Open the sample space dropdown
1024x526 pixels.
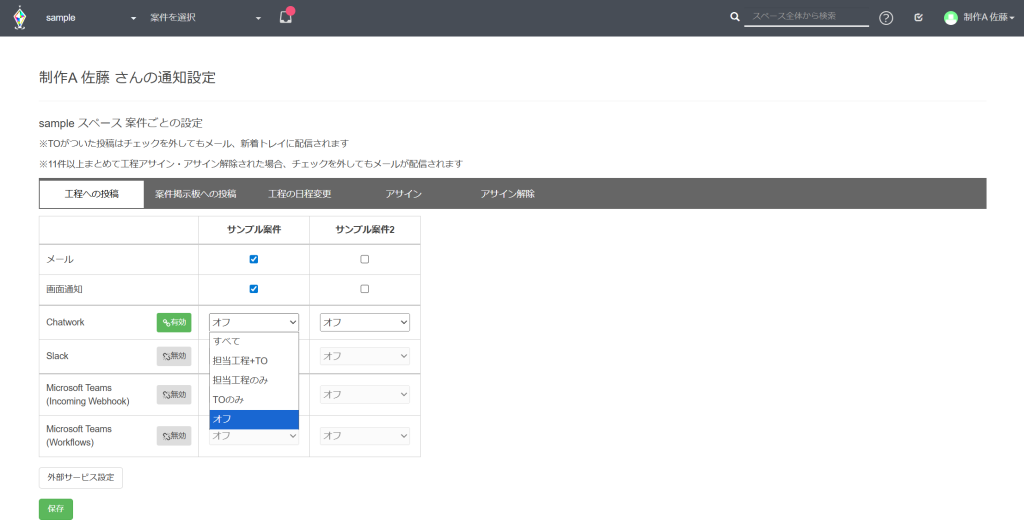tap(90, 18)
